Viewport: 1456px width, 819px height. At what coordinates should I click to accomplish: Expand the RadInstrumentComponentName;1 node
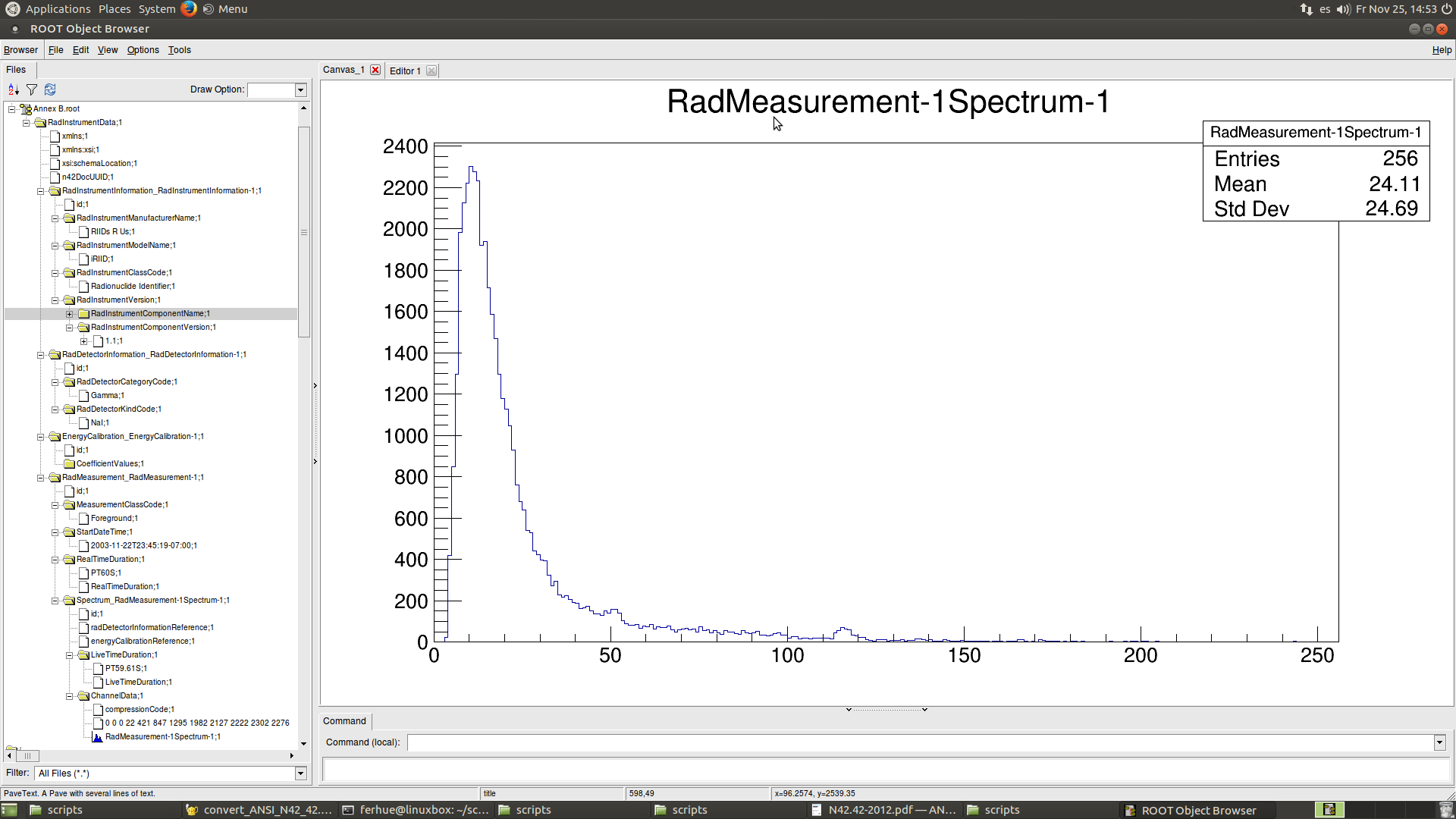point(69,314)
